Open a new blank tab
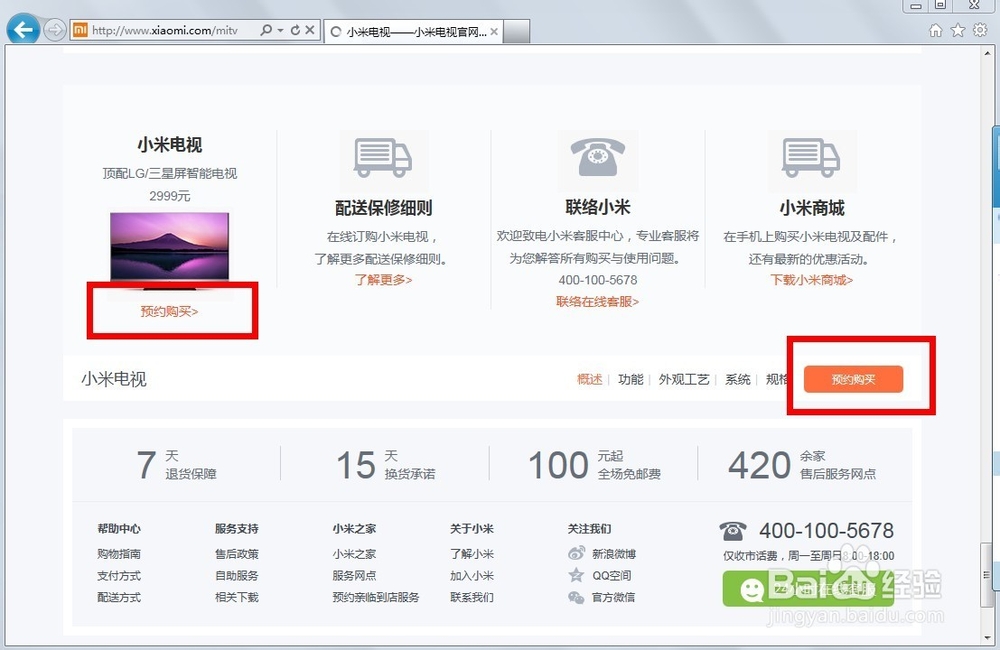1000x650 pixels. (x=517, y=31)
